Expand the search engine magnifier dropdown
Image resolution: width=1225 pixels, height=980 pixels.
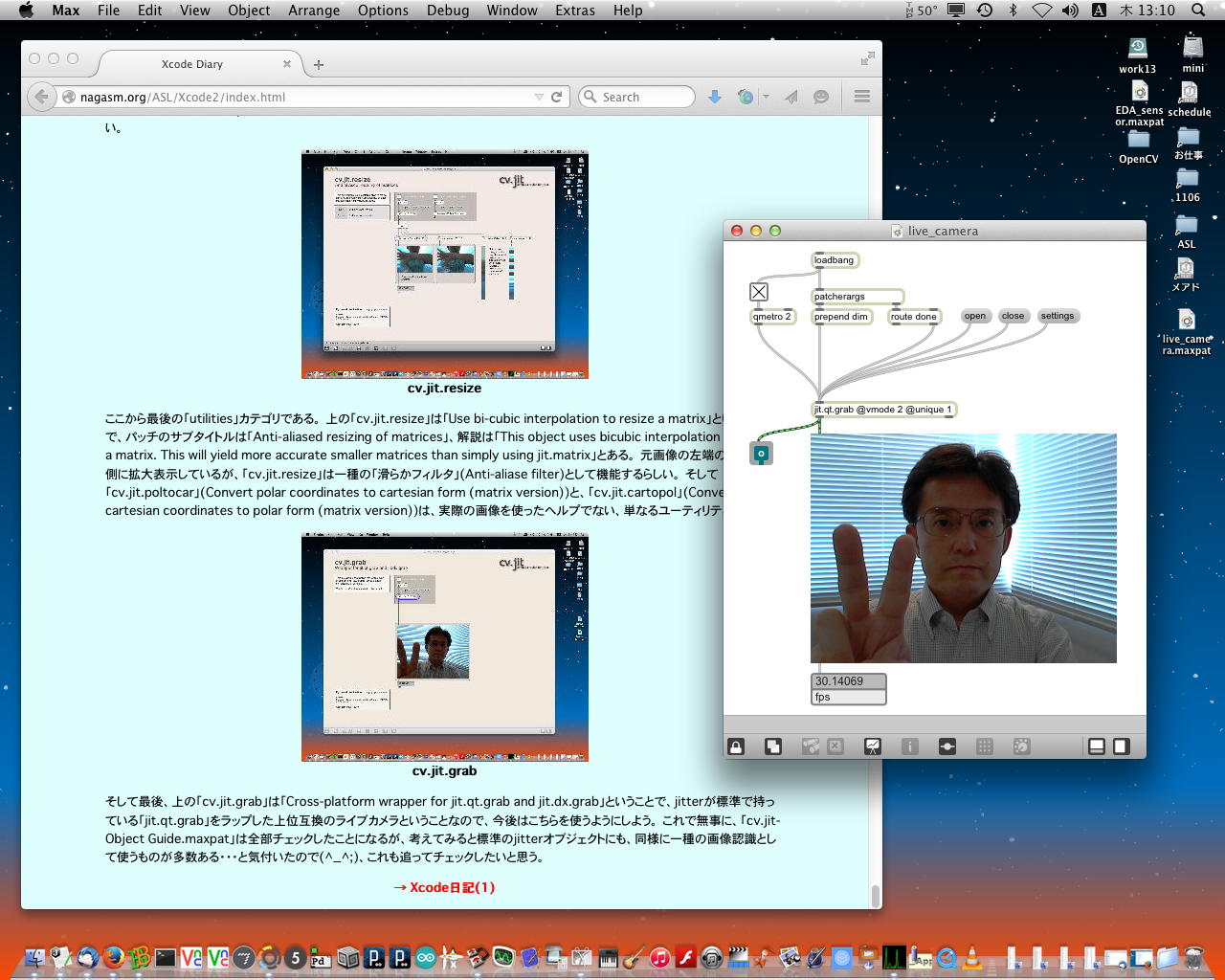pyautogui.click(x=590, y=97)
